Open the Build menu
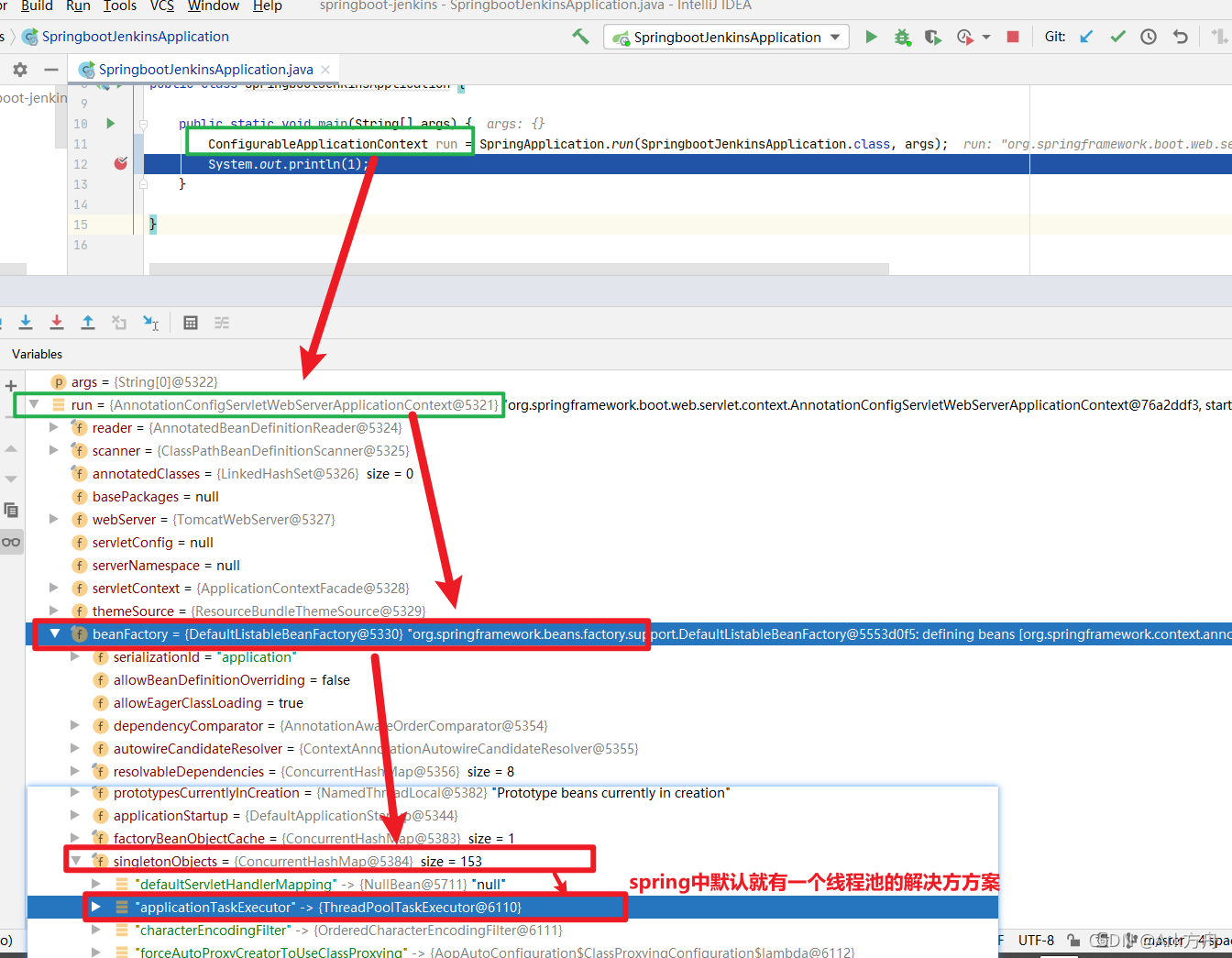Viewport: 1232px width, 958px height. tap(37, 6)
